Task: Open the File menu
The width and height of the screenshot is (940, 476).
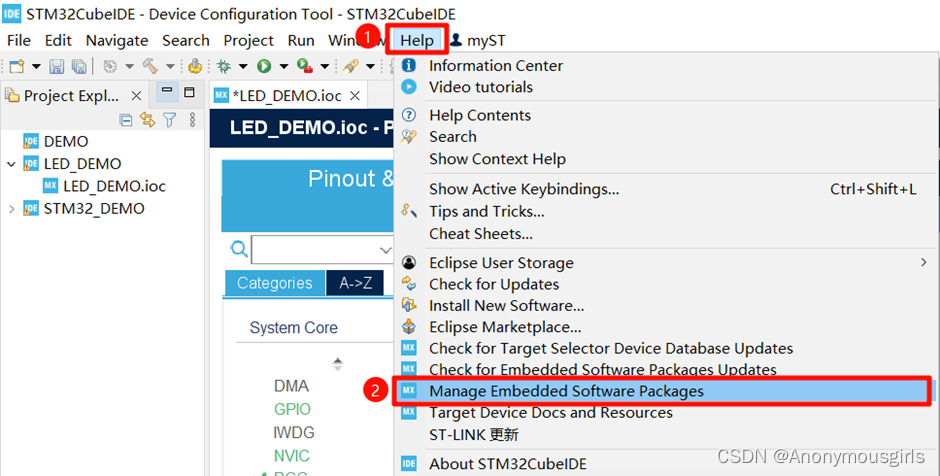Action: coord(19,40)
